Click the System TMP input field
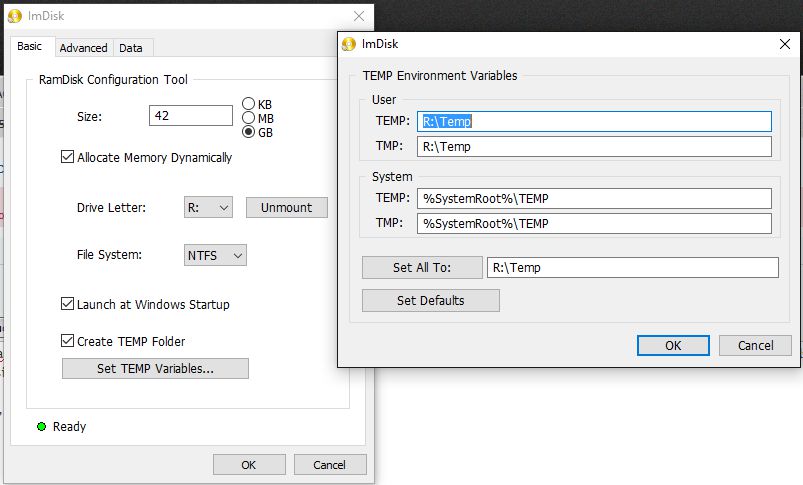Image resolution: width=803 pixels, height=485 pixels. [594, 223]
